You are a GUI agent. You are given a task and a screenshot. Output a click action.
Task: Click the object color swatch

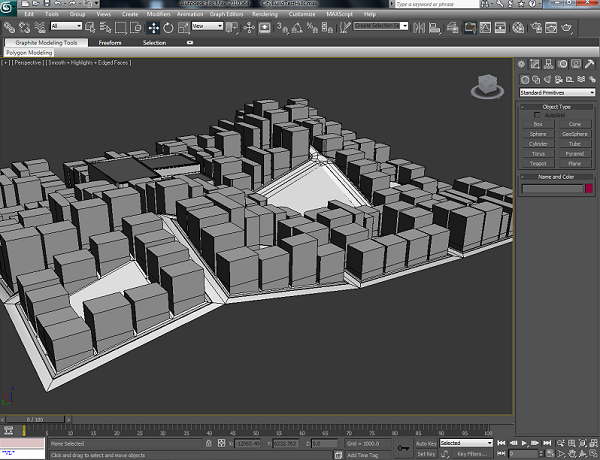click(x=589, y=188)
